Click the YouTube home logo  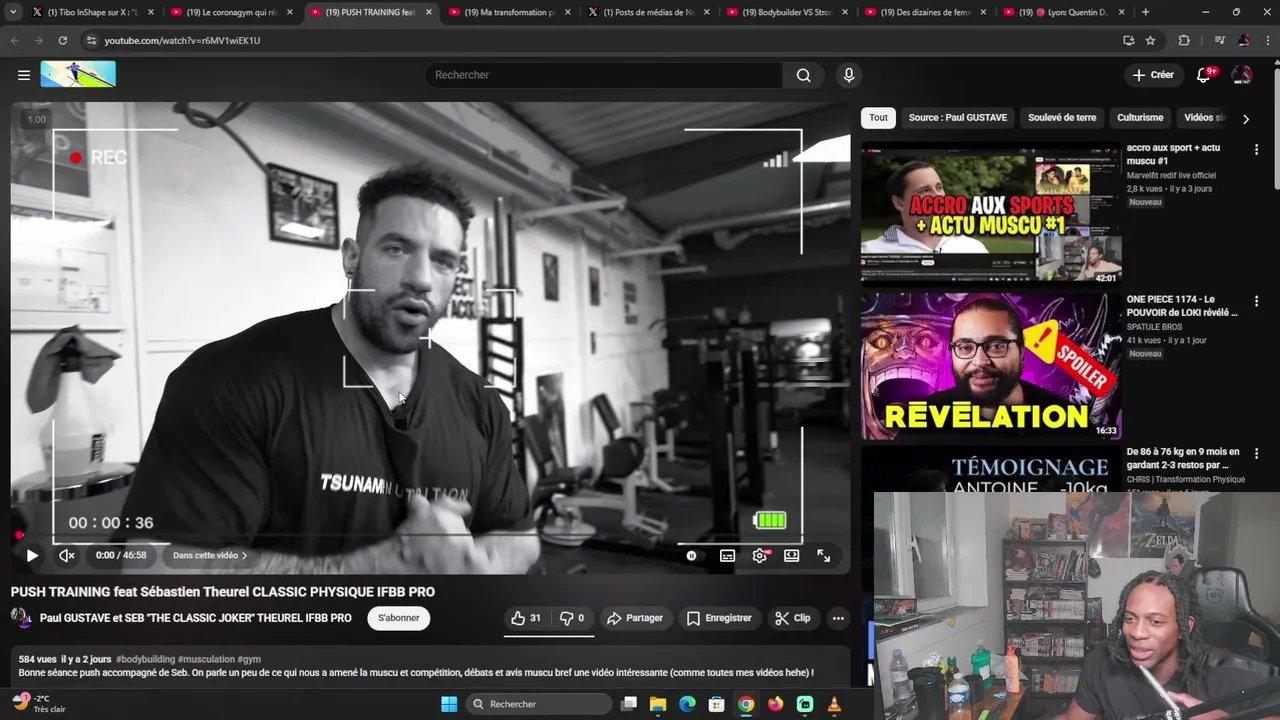78,74
